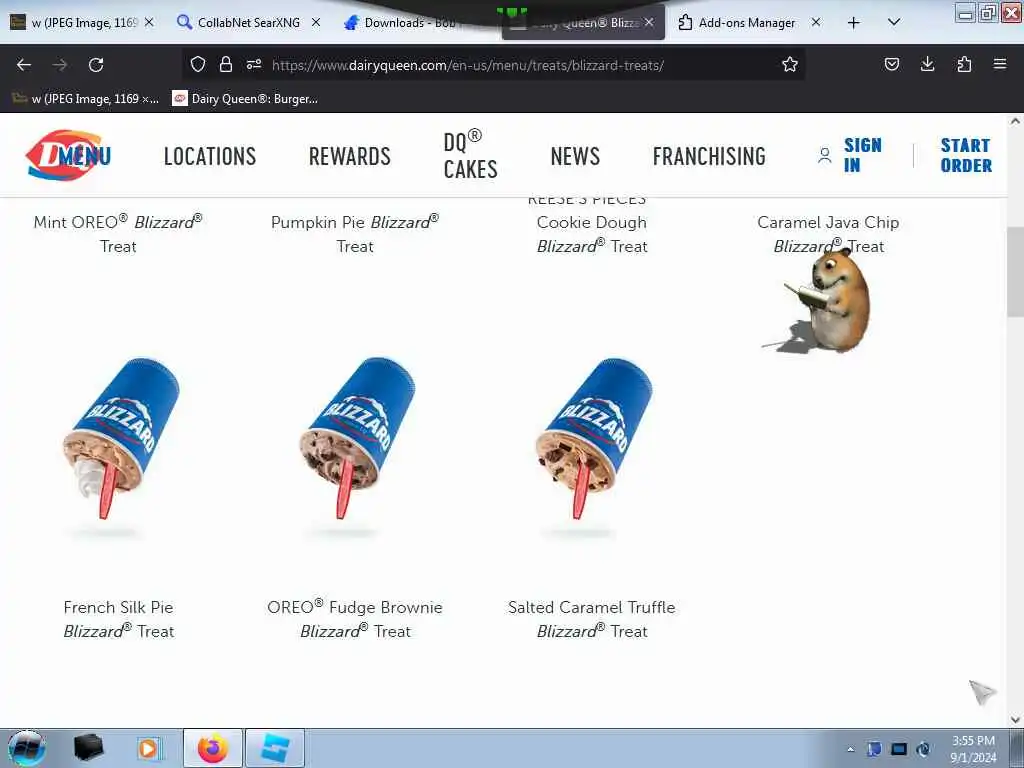Open Caramel Java Chip Blizzard Treat
This screenshot has width=1024, height=768.
pyautogui.click(x=828, y=234)
